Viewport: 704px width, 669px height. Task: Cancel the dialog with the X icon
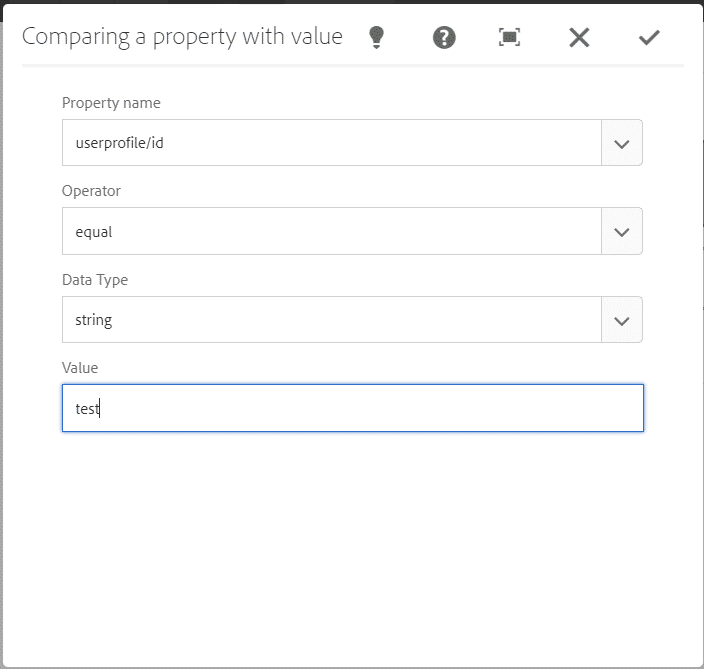[x=579, y=37]
